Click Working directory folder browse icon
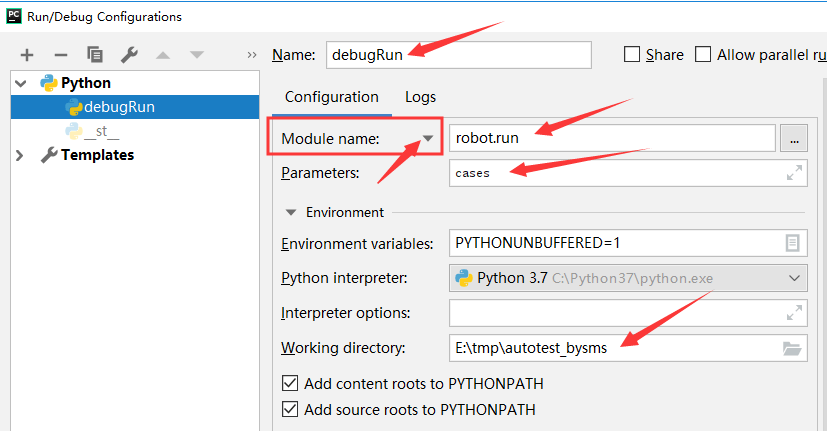 (792, 348)
